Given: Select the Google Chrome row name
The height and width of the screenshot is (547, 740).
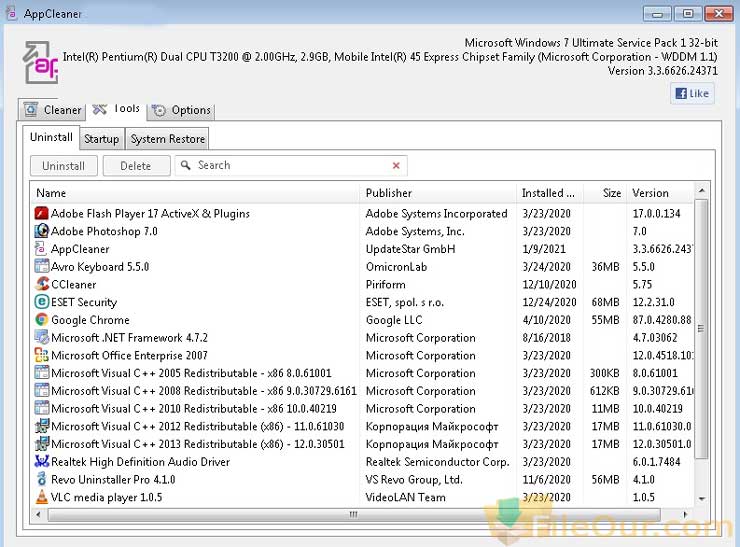Looking at the screenshot, I should click(x=90, y=320).
